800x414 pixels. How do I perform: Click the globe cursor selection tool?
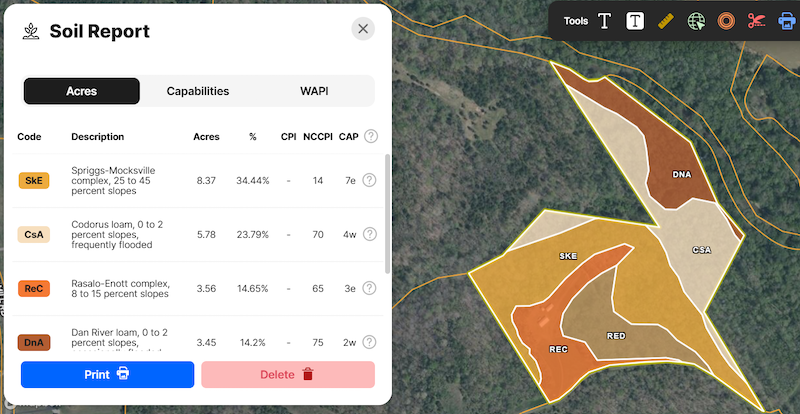point(696,21)
